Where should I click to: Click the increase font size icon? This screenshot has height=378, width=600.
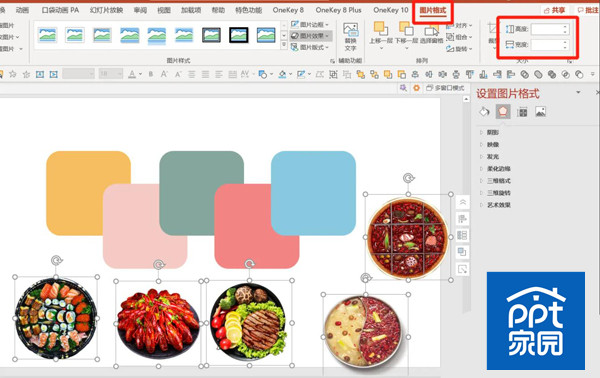point(164,74)
